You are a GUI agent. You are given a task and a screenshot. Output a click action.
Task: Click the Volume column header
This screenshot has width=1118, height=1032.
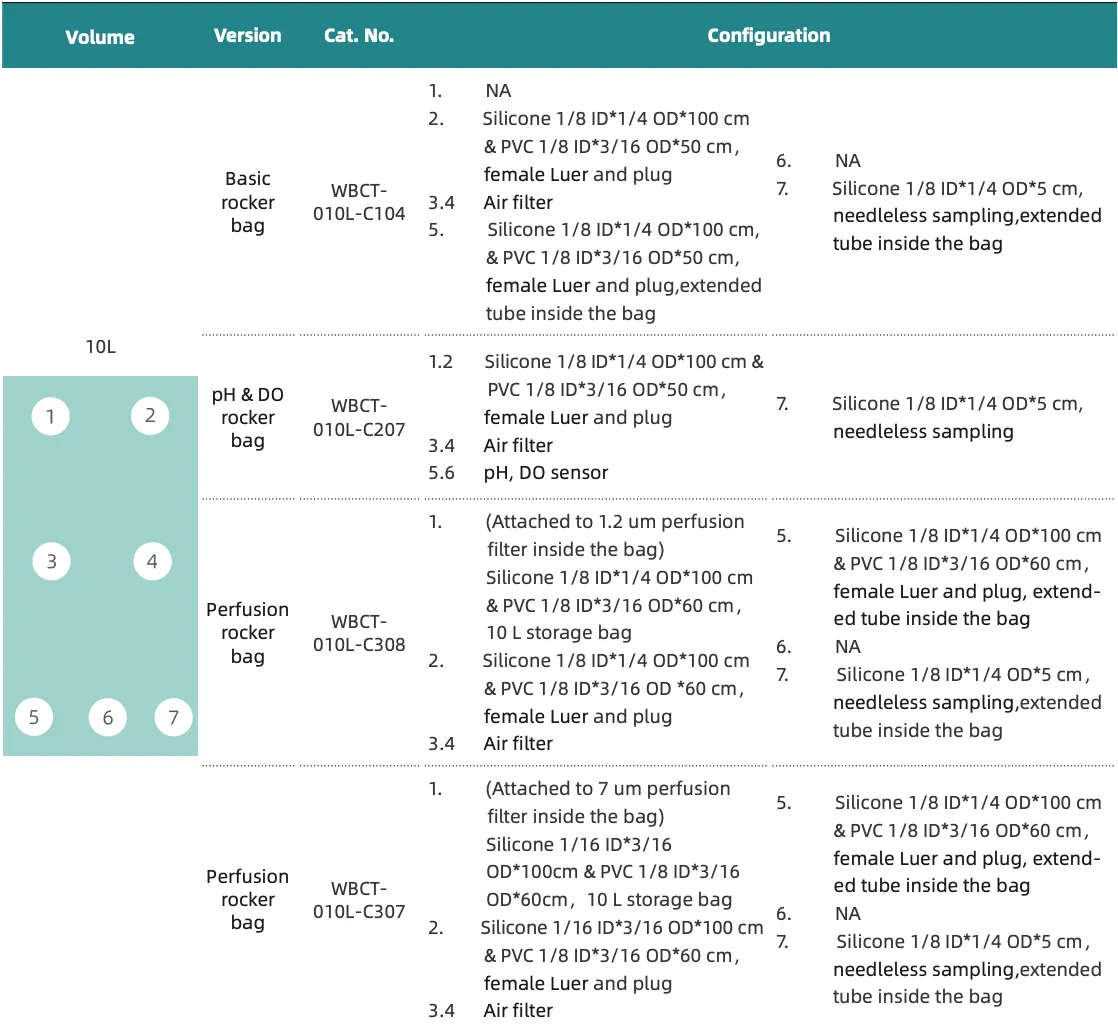click(100, 37)
